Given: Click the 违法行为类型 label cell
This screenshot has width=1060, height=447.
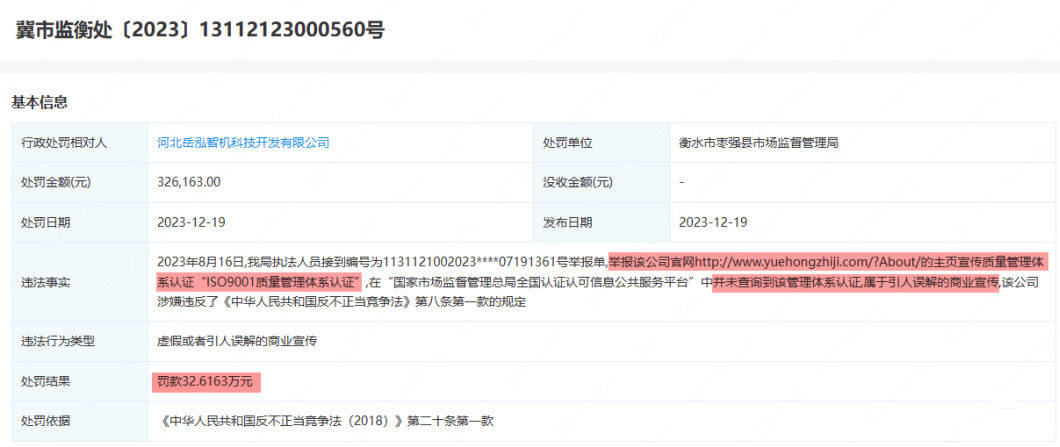Looking at the screenshot, I should coord(80,342).
